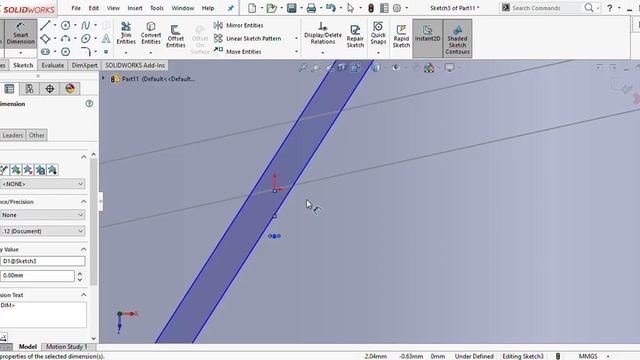This screenshot has height=360, width=640.
Task: Switch to the Motion Study 1 tab
Action: click(67, 347)
